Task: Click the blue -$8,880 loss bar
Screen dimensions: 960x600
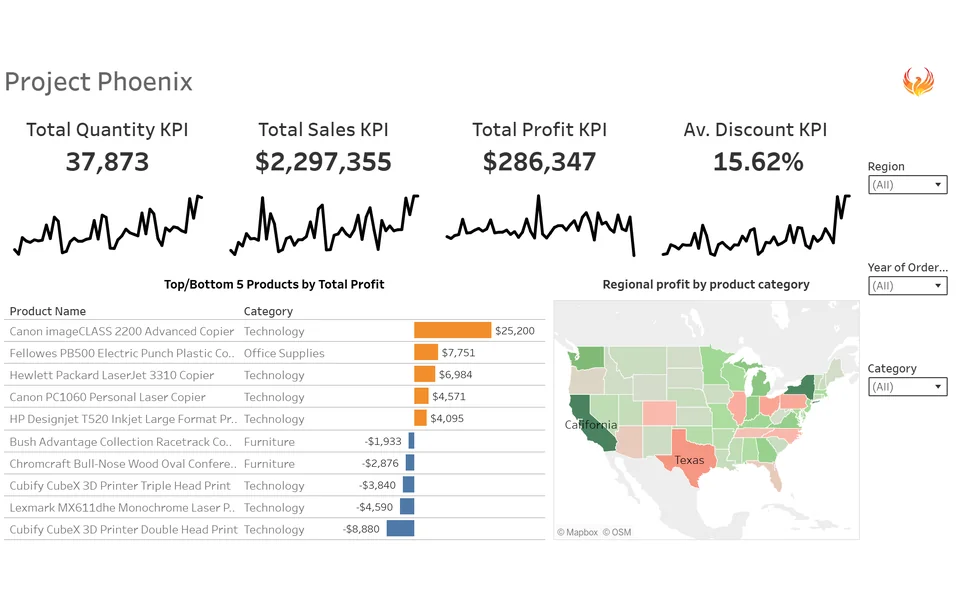Action: tap(400, 528)
